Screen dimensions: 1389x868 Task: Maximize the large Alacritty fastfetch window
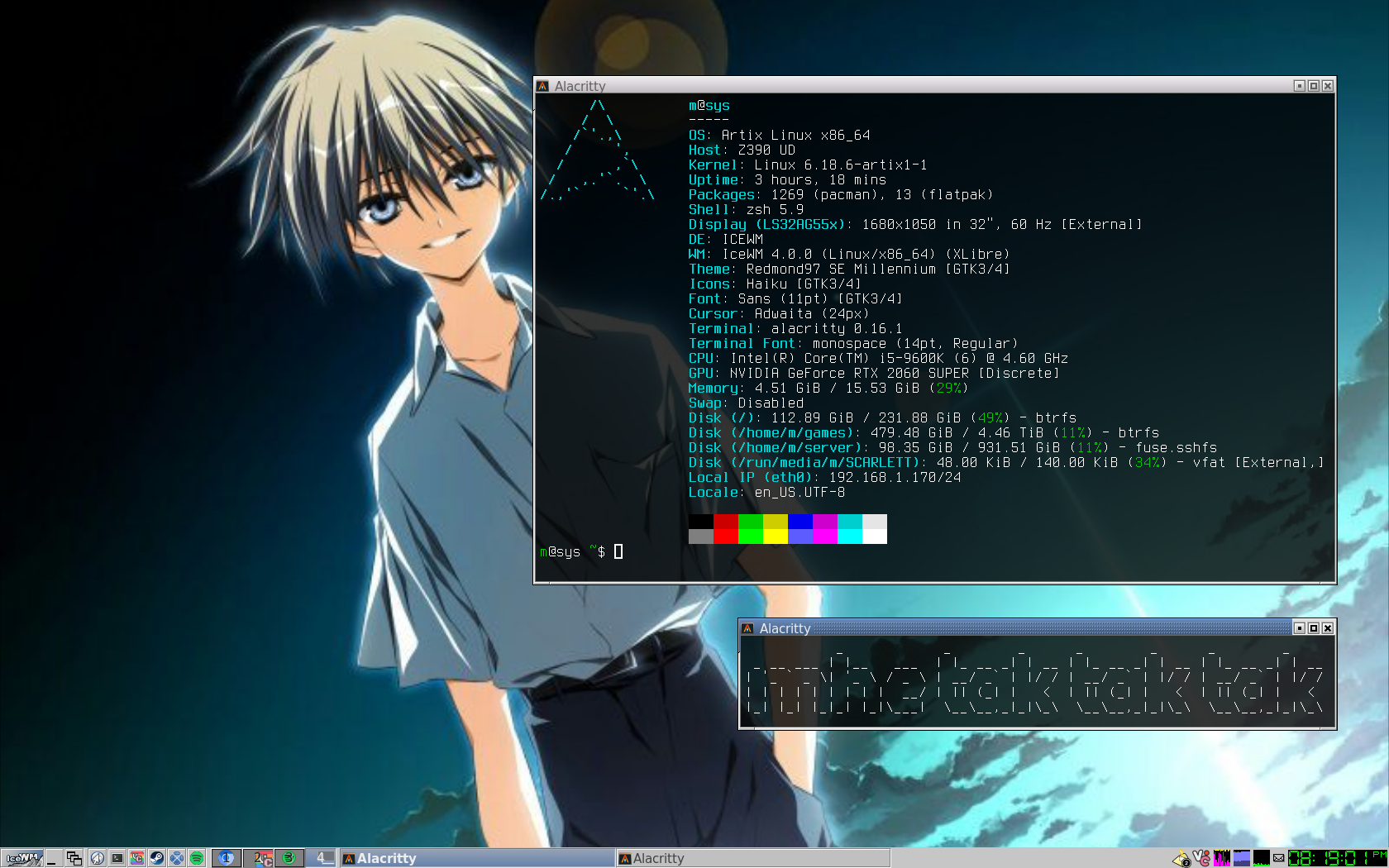[1313, 86]
